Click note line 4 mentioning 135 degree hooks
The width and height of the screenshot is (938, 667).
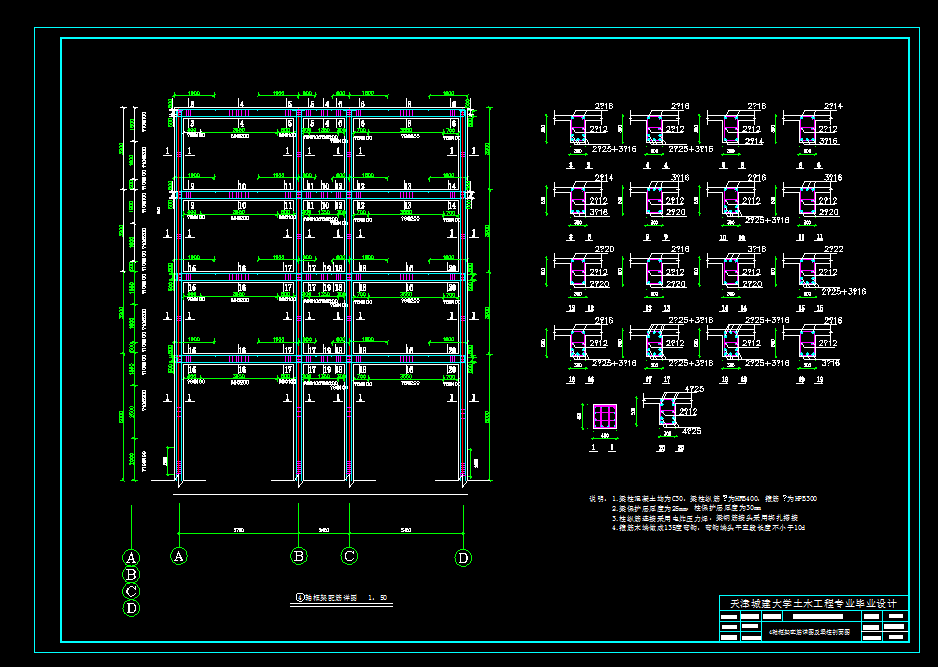708,528
